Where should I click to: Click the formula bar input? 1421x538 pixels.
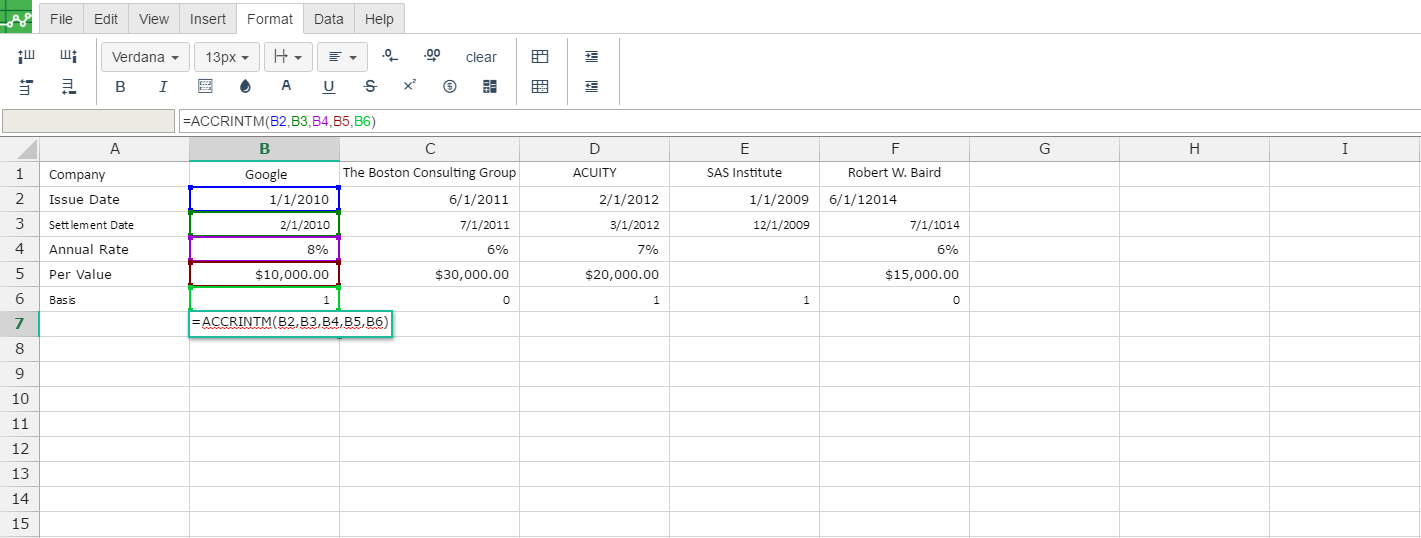(799, 121)
